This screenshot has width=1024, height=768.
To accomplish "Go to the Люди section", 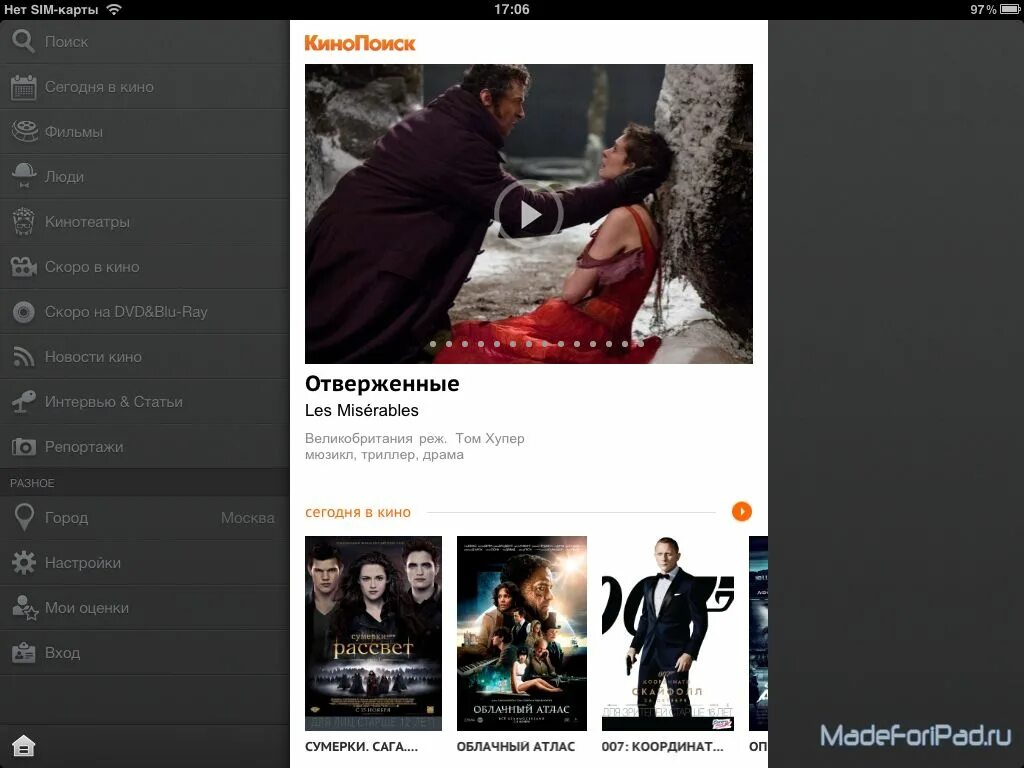I will coord(144,176).
